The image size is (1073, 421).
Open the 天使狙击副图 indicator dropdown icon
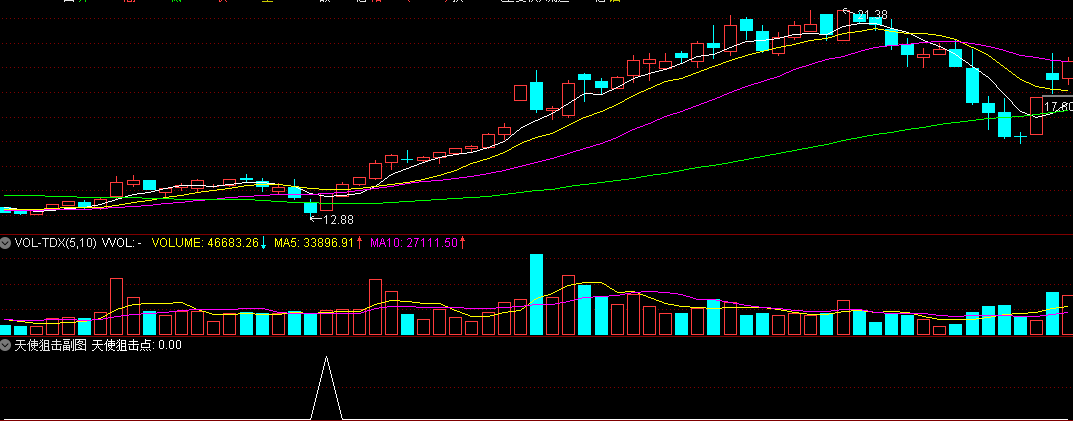pyautogui.click(x=6, y=345)
